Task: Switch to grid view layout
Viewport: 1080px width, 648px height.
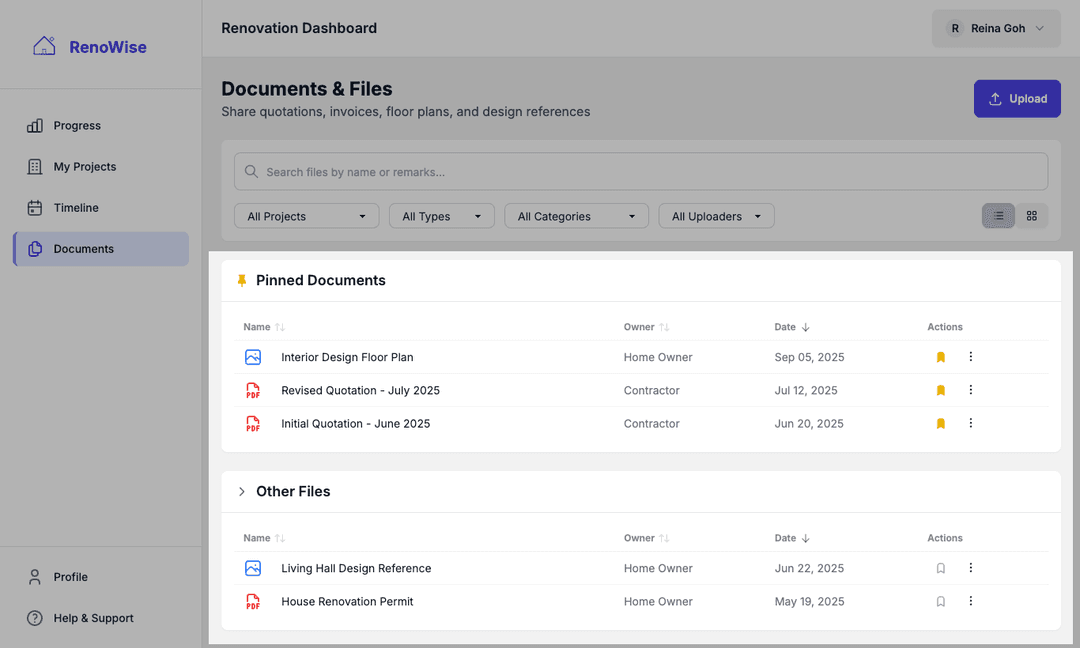Action: click(x=1032, y=215)
